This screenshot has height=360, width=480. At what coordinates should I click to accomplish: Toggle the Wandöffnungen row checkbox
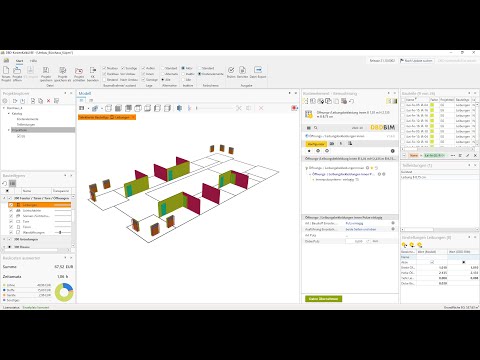tap(11, 232)
